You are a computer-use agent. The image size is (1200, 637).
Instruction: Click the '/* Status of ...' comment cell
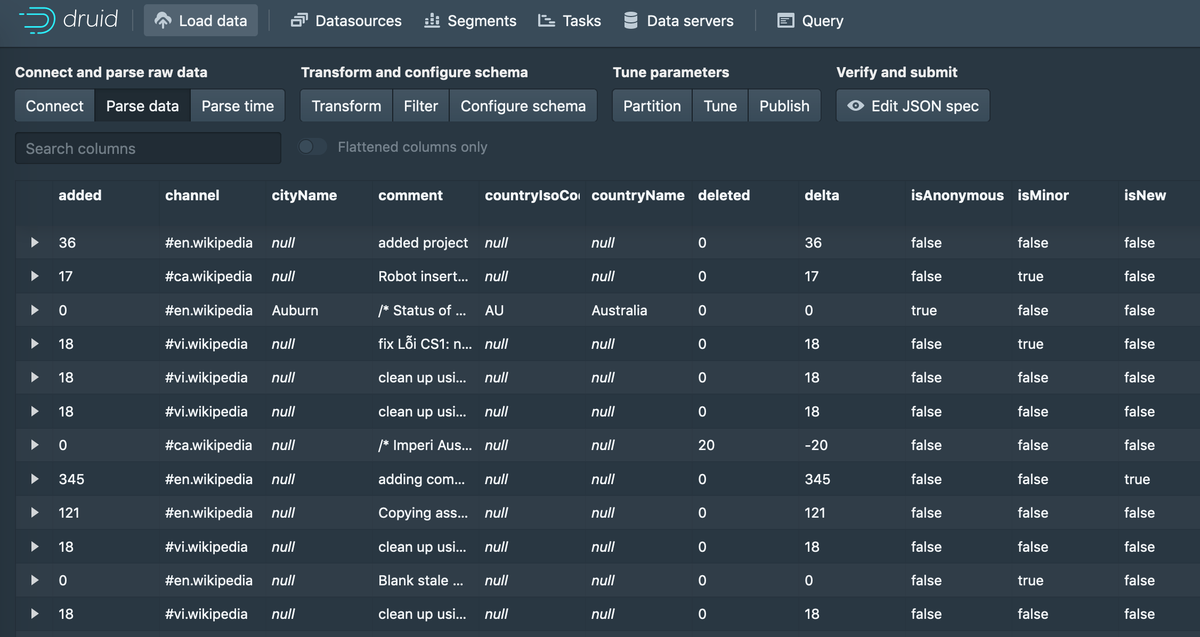click(x=422, y=311)
